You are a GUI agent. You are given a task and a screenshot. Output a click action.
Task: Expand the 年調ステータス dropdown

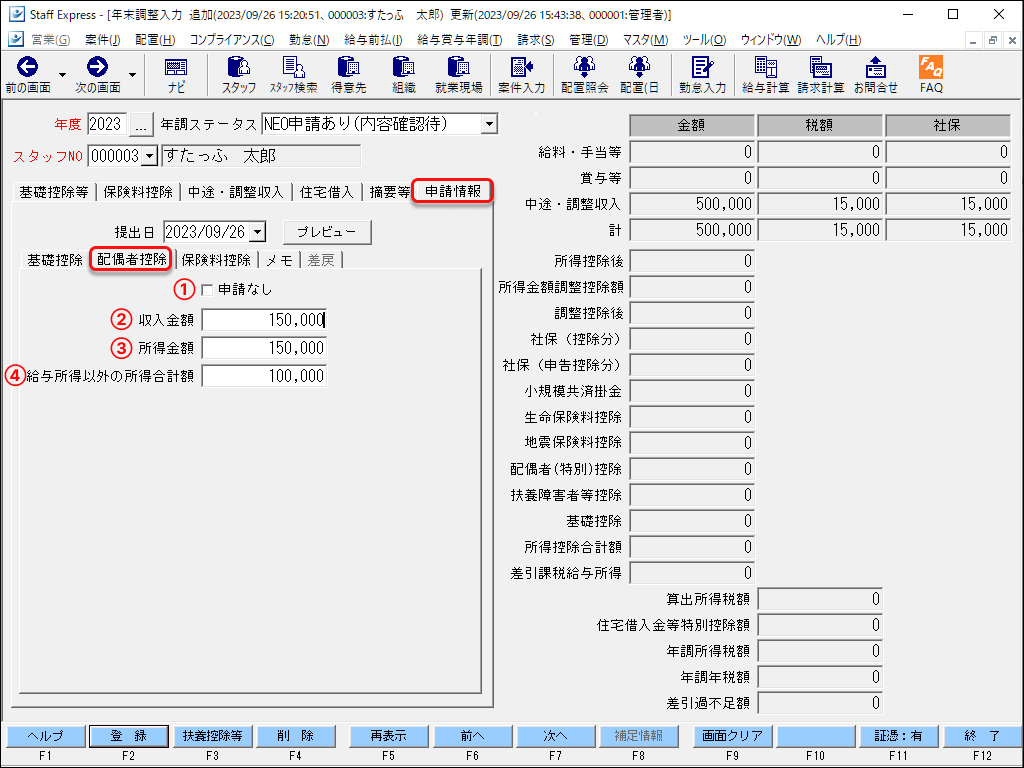[x=488, y=124]
